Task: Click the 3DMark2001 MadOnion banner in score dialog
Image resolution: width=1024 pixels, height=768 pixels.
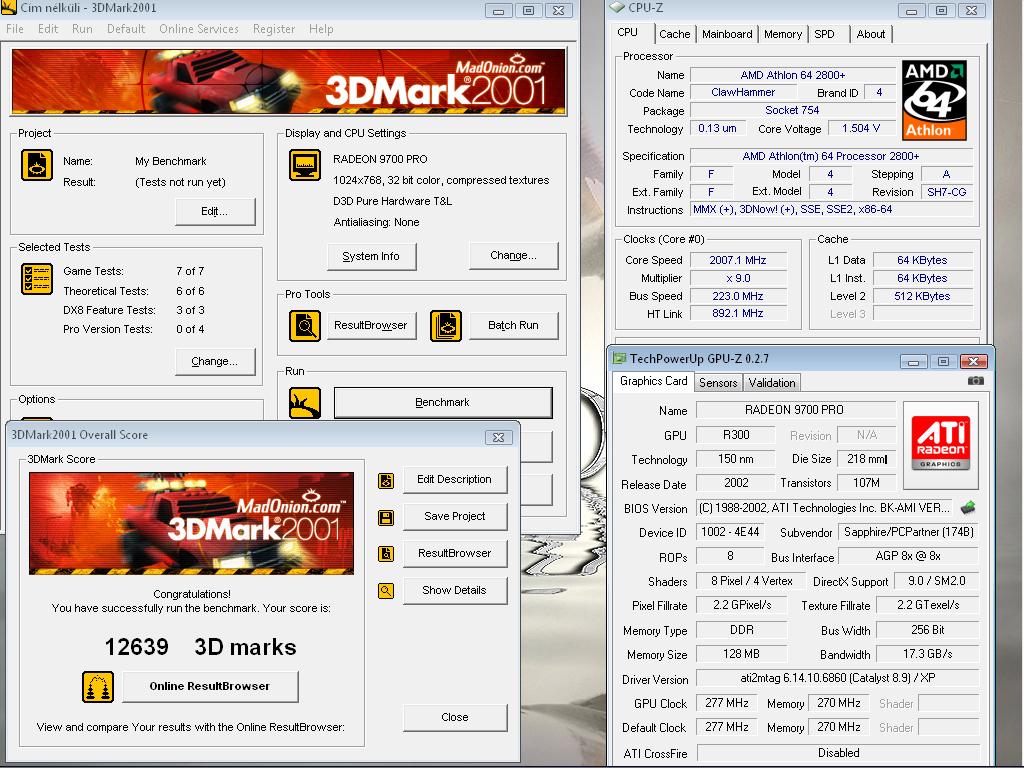Action: click(x=191, y=523)
